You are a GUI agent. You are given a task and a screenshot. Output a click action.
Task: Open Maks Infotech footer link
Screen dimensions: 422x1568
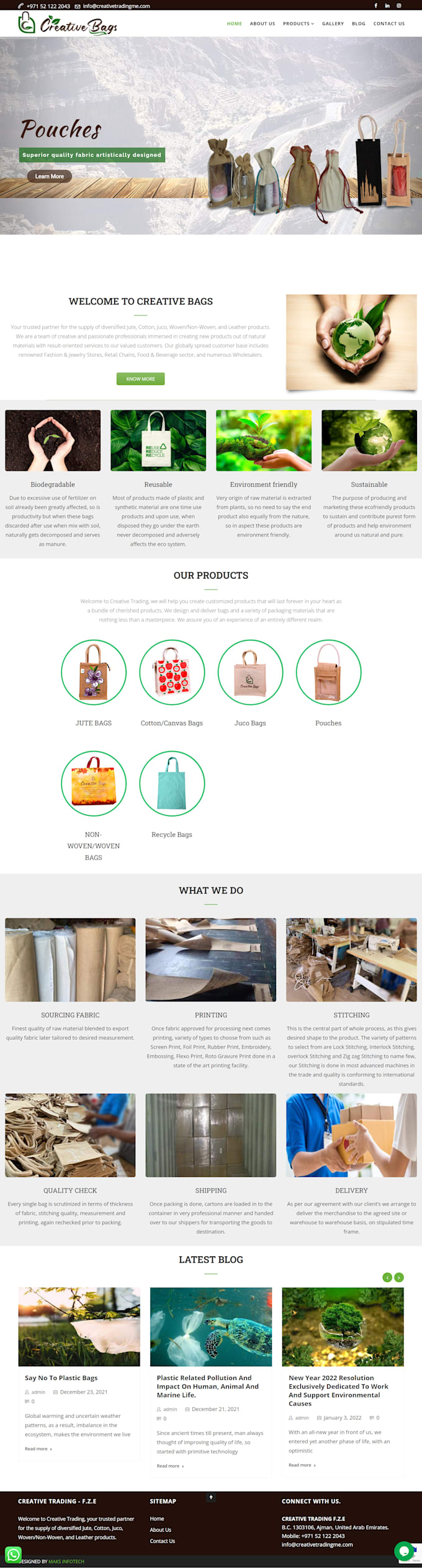coord(66,1561)
